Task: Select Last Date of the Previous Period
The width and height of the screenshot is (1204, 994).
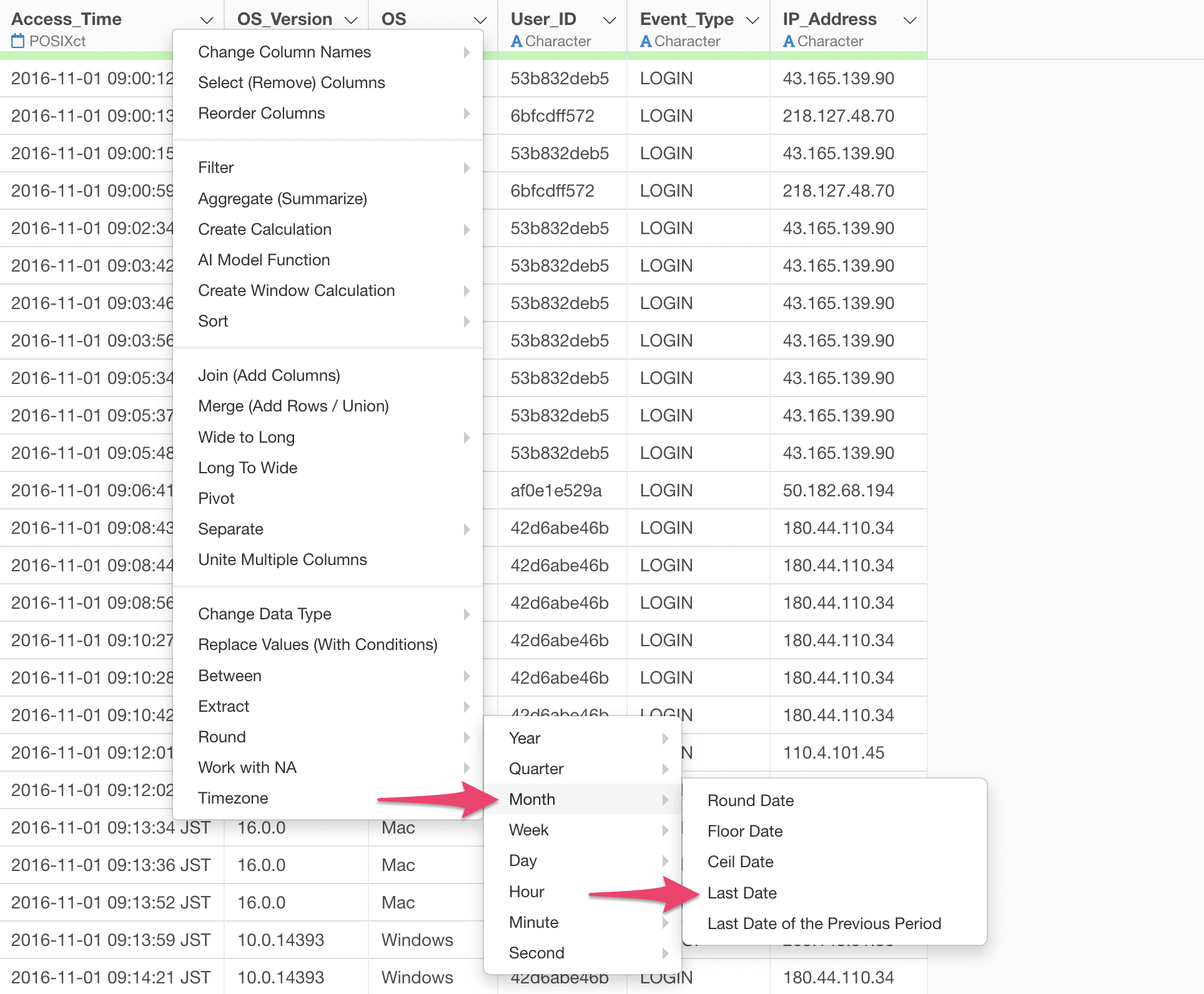Action: point(824,923)
